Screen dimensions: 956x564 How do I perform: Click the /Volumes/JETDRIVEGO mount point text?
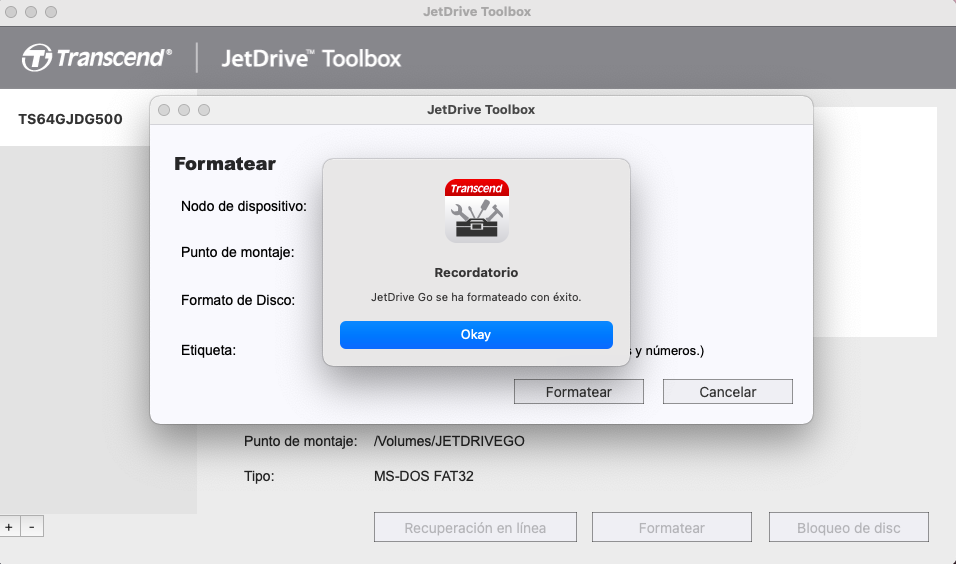(449, 441)
